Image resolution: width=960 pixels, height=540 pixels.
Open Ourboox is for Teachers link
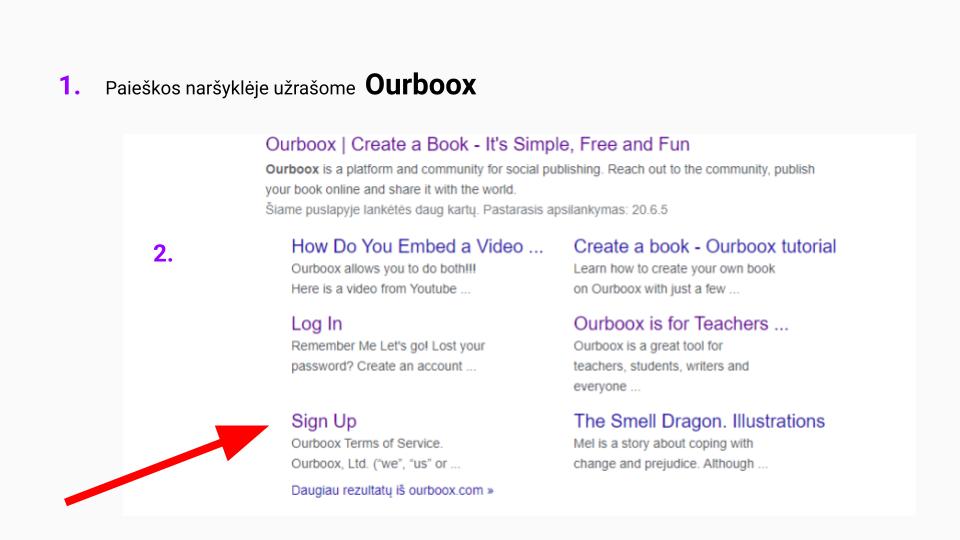681,324
